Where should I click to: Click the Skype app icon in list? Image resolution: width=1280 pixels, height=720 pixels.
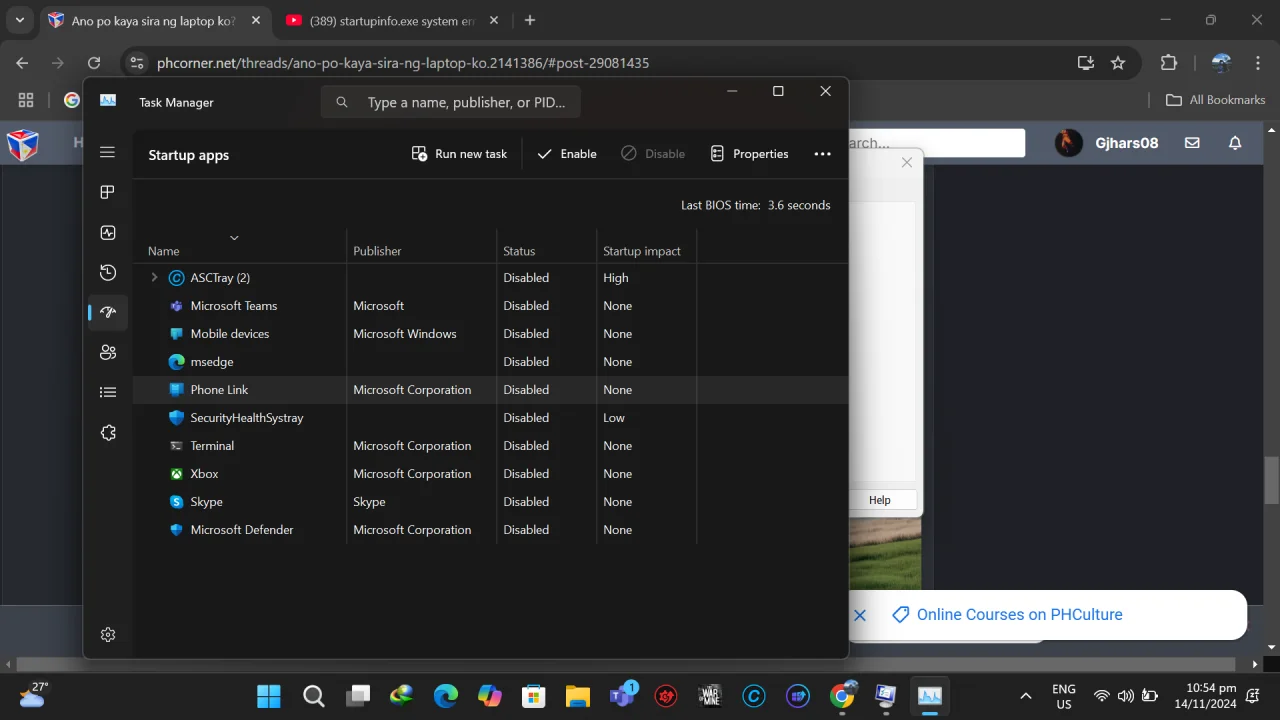(x=176, y=502)
